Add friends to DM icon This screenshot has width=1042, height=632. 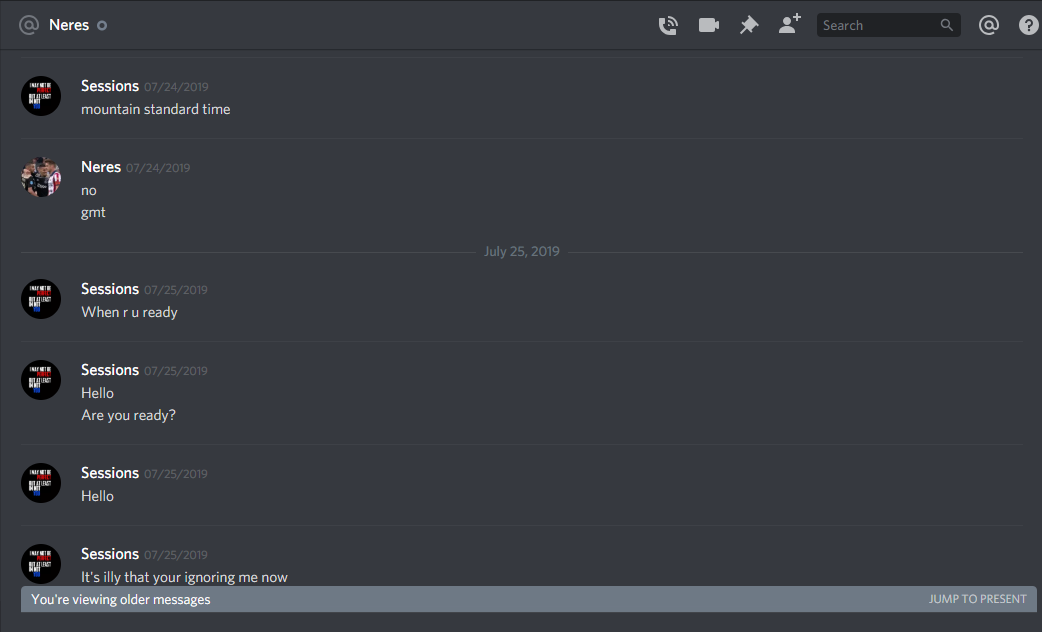789,24
